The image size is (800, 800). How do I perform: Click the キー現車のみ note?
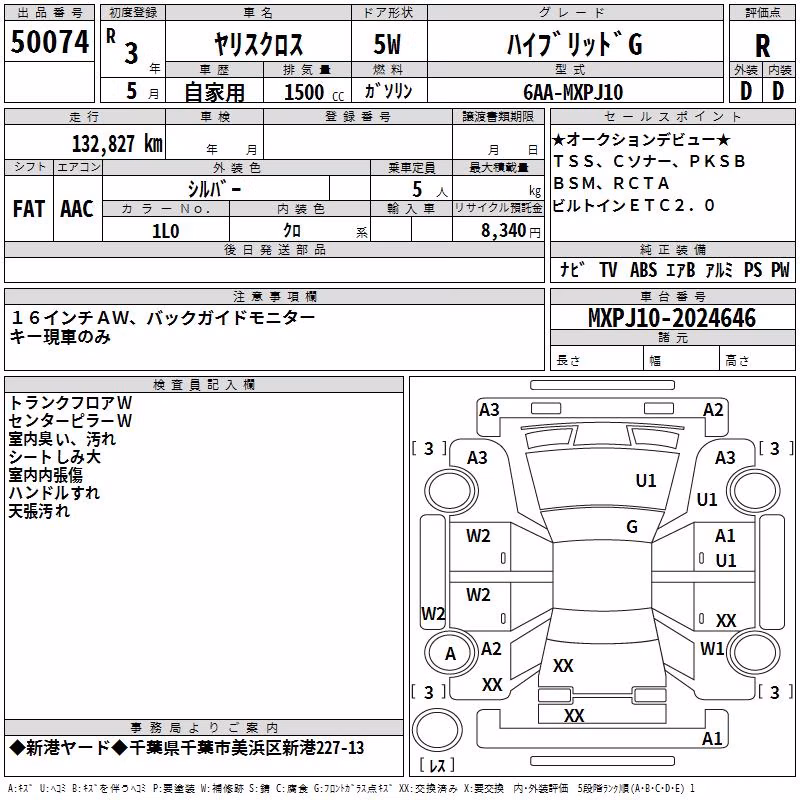tap(60, 337)
